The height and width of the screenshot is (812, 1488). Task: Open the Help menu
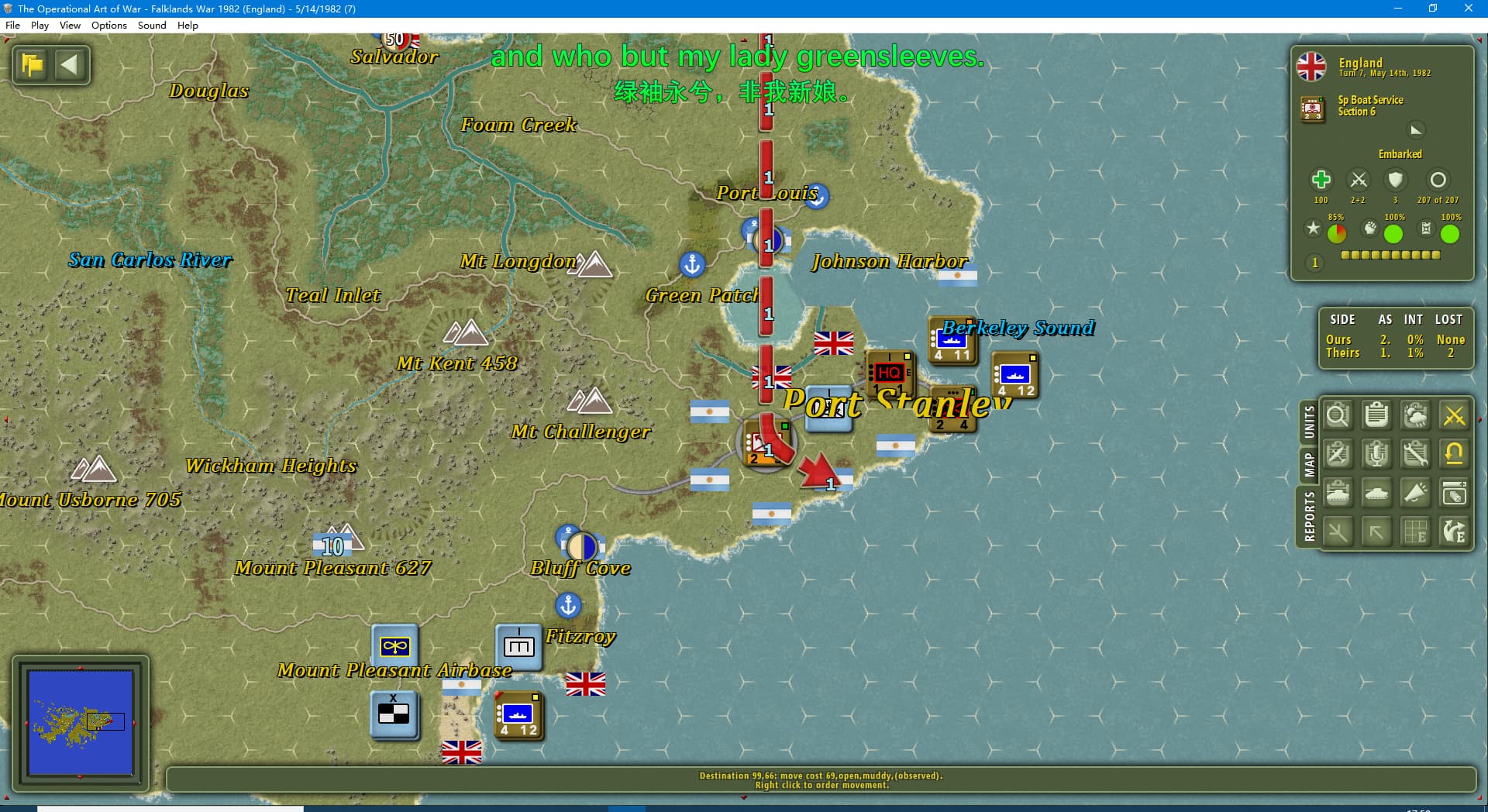click(x=188, y=25)
